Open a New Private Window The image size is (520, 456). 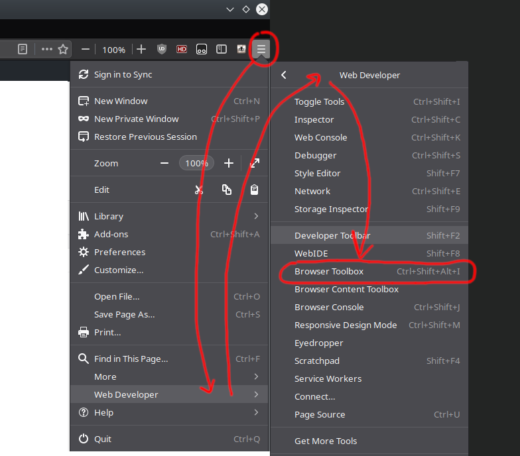coord(169,119)
